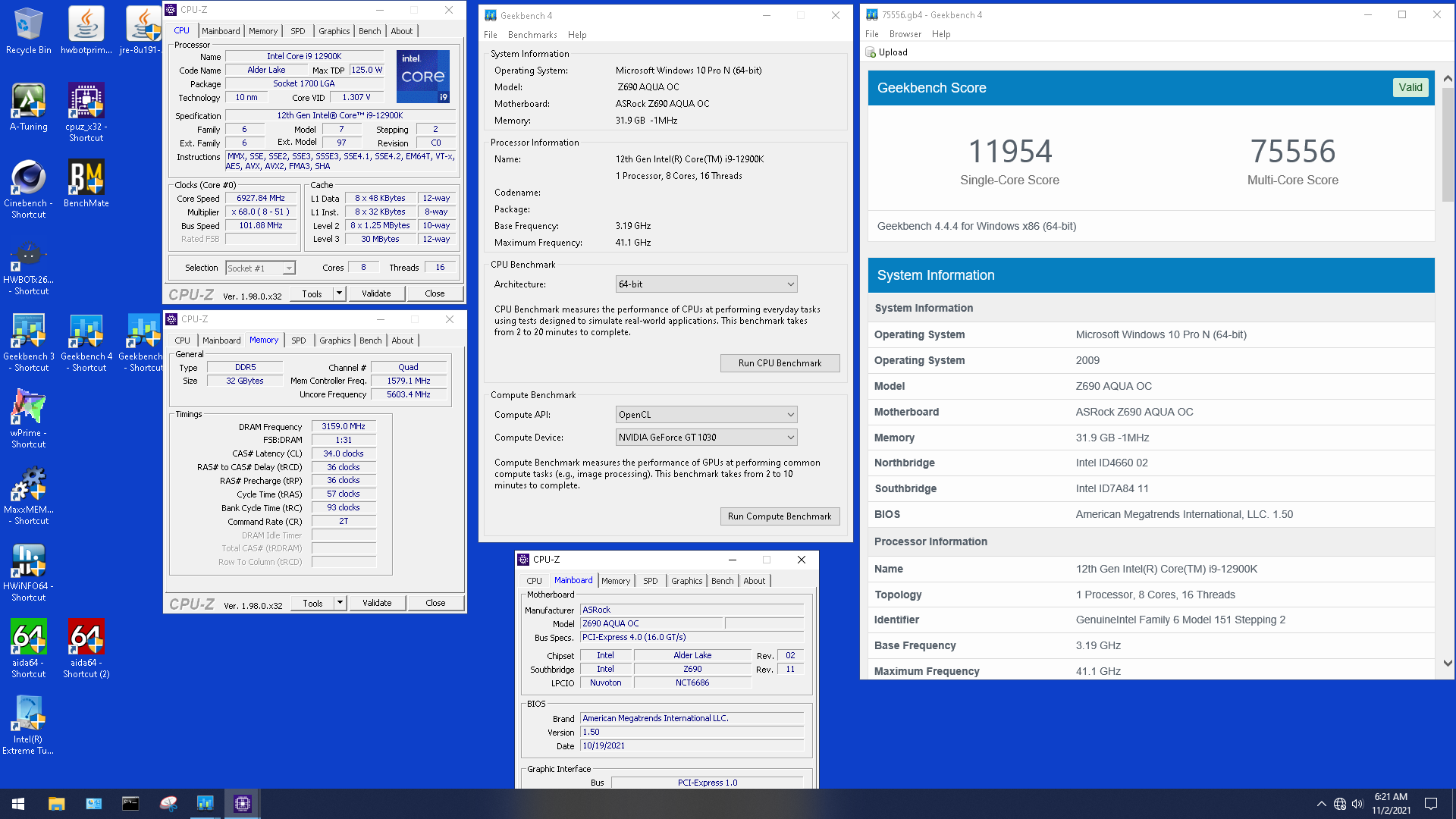This screenshot has height=819, width=1456.
Task: Show hidden tray icons chevron
Action: point(1322,804)
